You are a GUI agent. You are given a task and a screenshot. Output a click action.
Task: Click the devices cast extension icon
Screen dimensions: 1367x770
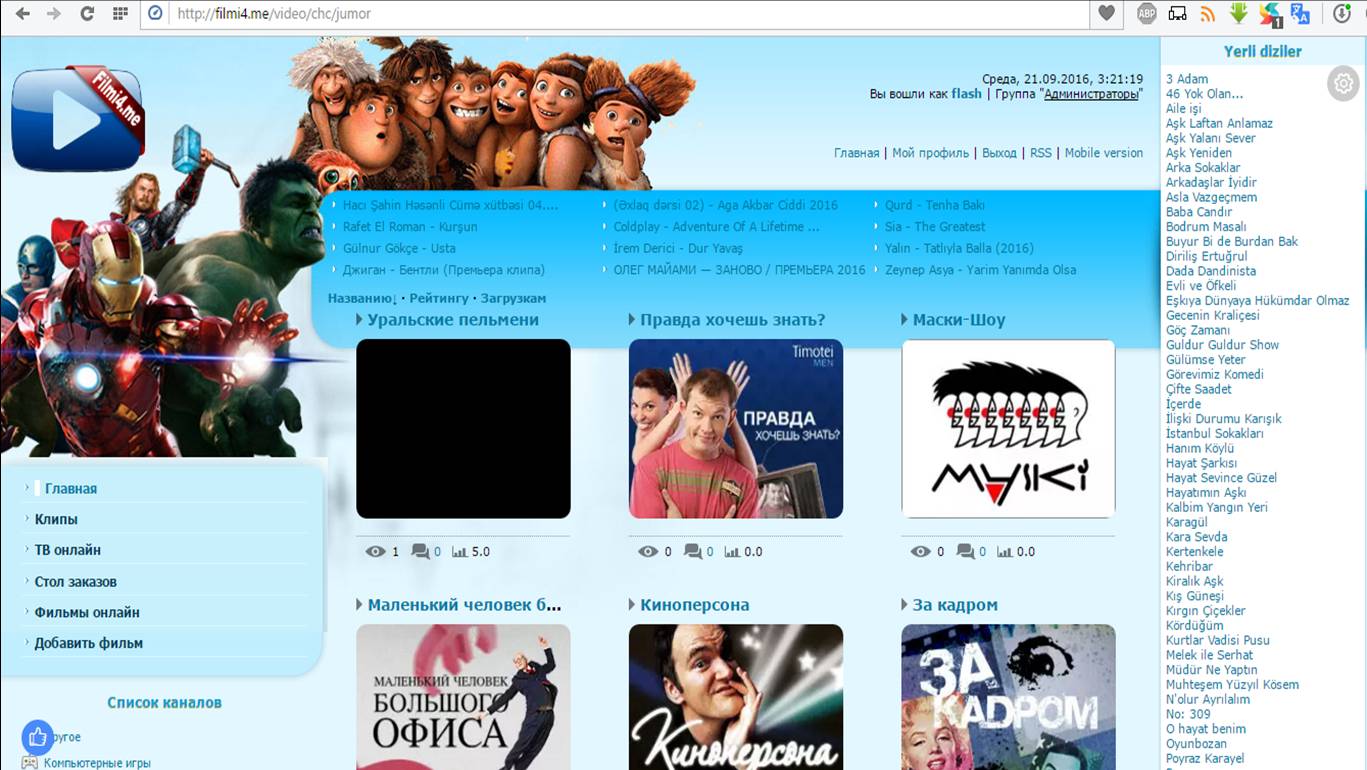pos(1177,14)
